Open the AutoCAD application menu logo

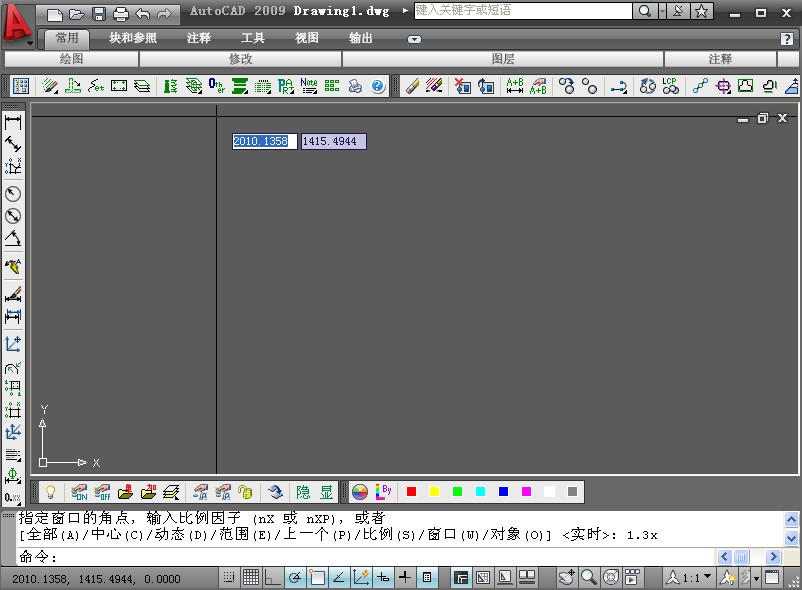point(16,23)
